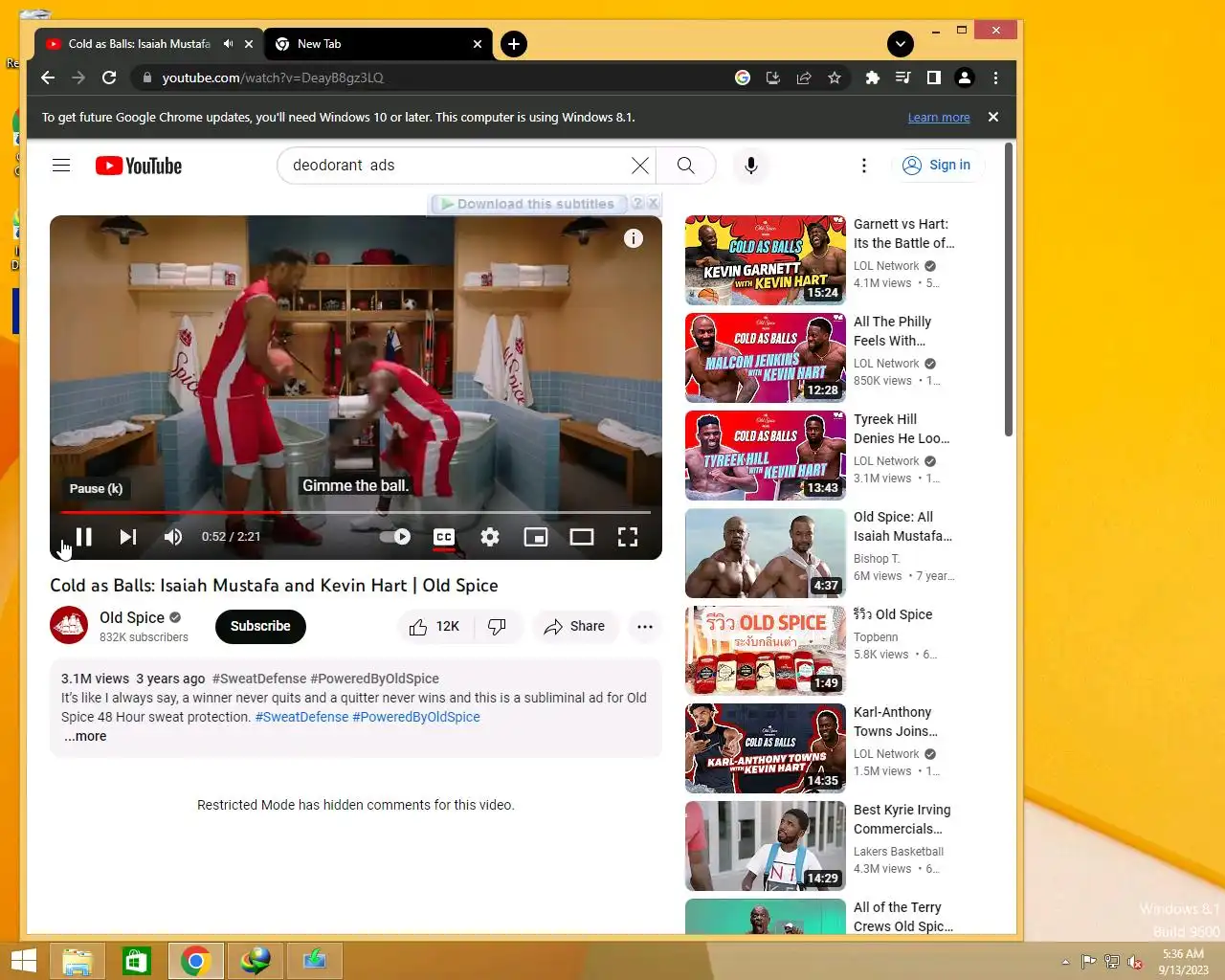Expand the tab search dropdown arrow

(x=901, y=44)
